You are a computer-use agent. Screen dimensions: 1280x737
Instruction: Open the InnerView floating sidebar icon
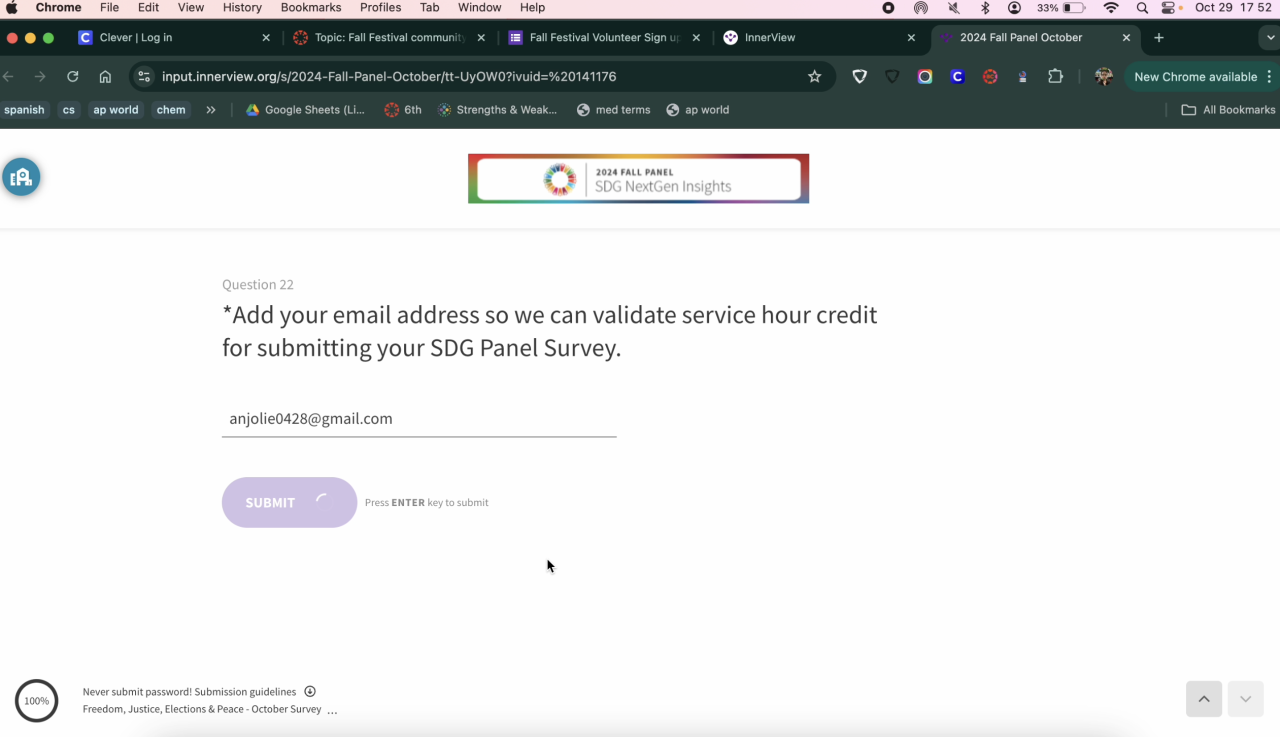point(21,177)
